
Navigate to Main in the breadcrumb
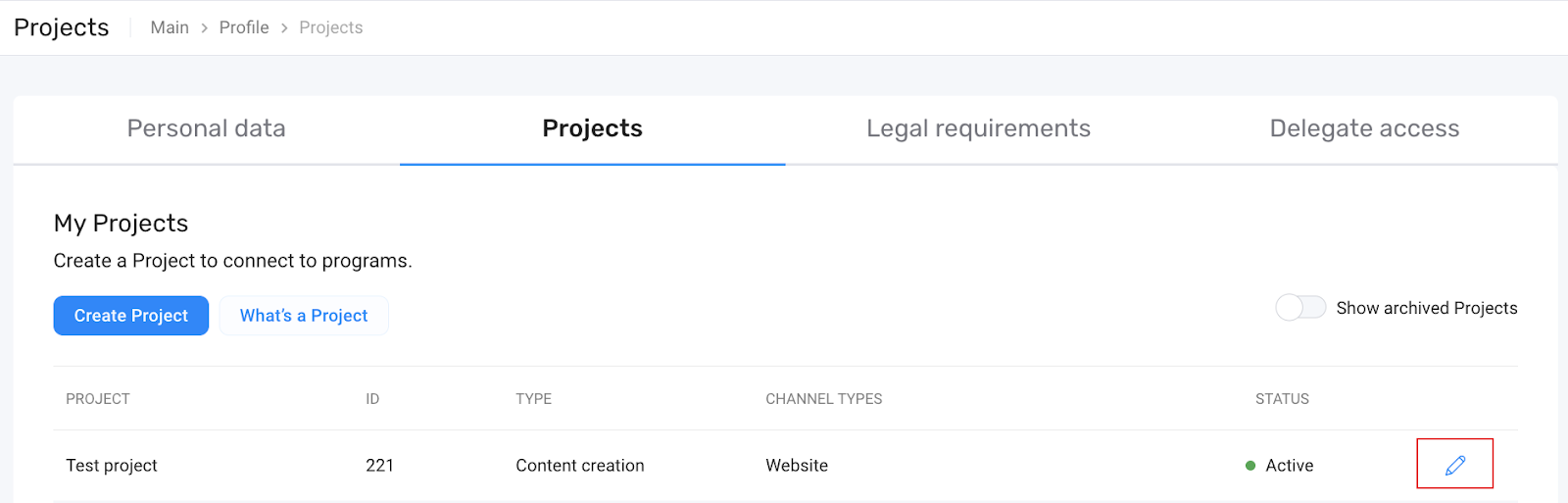(x=170, y=28)
